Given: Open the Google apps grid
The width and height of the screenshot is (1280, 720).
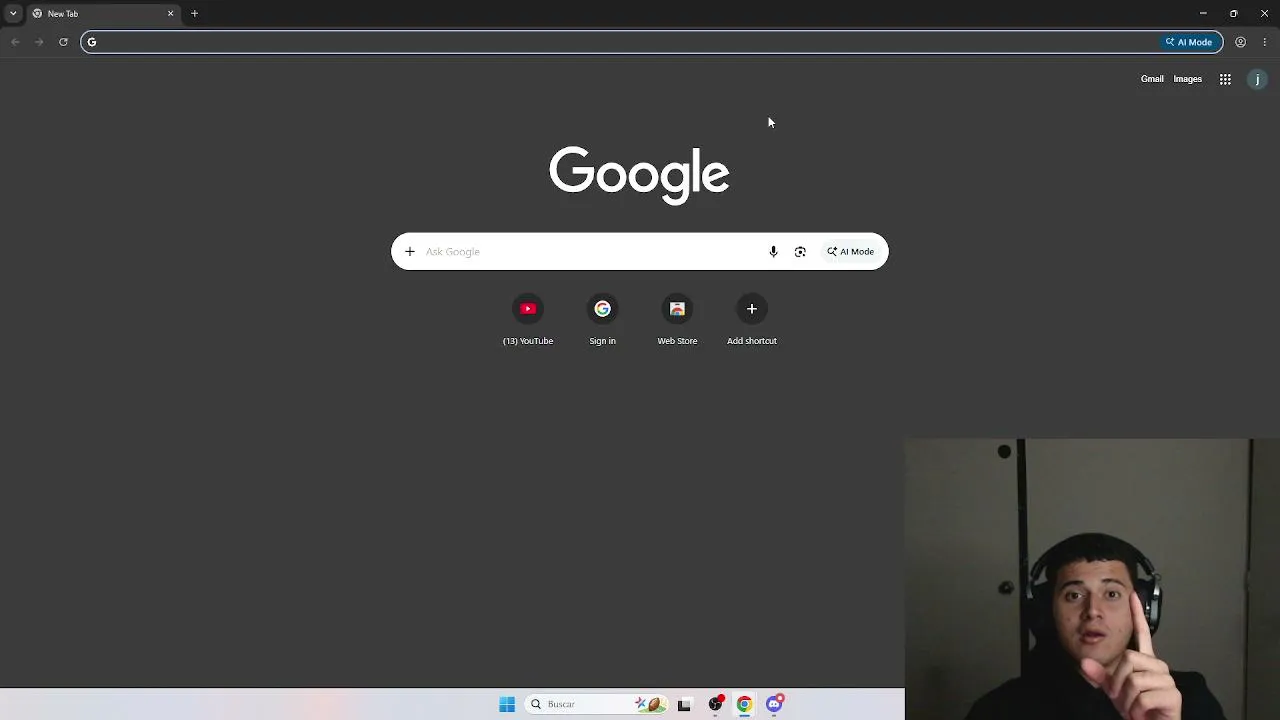Looking at the screenshot, I should [x=1225, y=79].
